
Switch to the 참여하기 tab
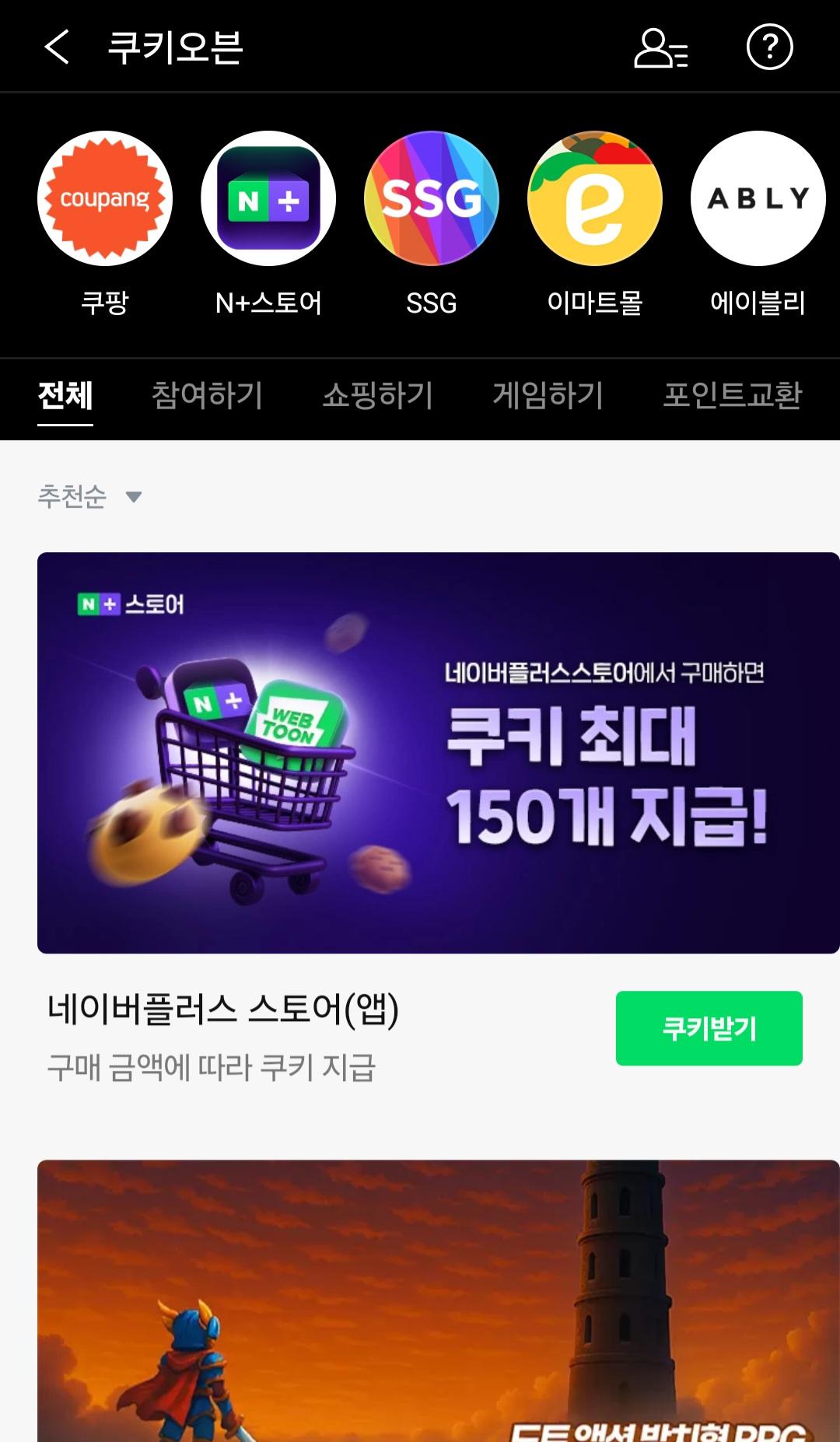tap(208, 396)
